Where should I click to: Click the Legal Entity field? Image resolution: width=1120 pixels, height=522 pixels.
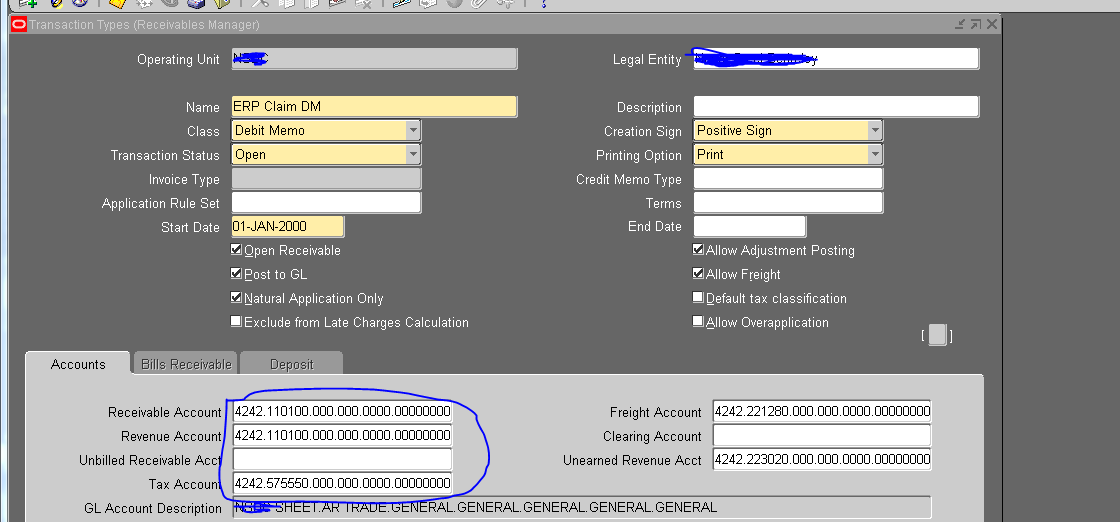(x=836, y=59)
